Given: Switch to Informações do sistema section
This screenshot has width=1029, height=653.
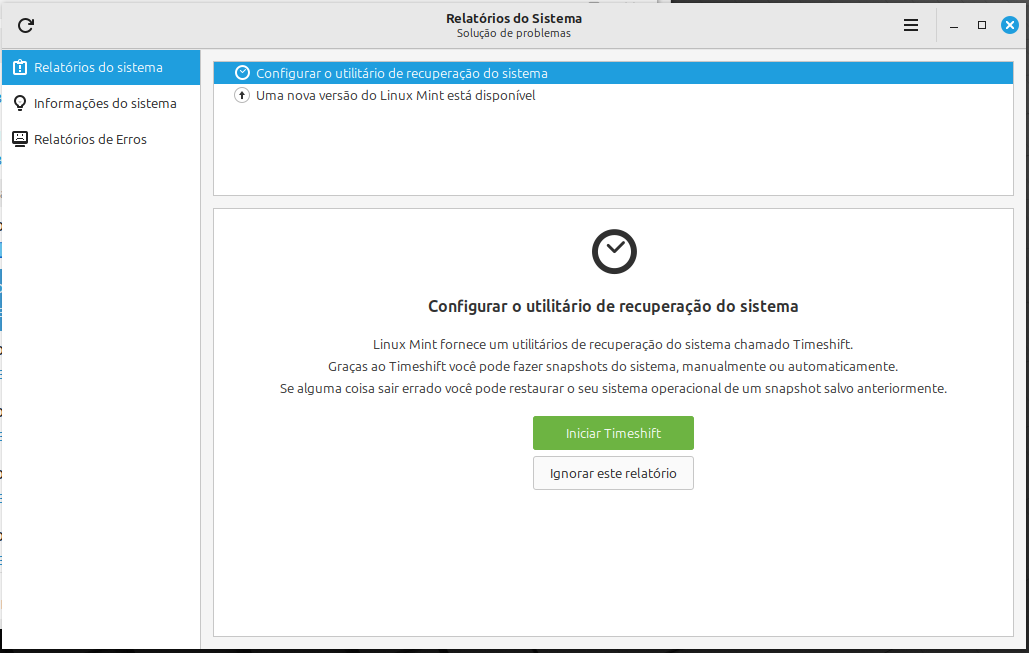Looking at the screenshot, I should point(105,104).
